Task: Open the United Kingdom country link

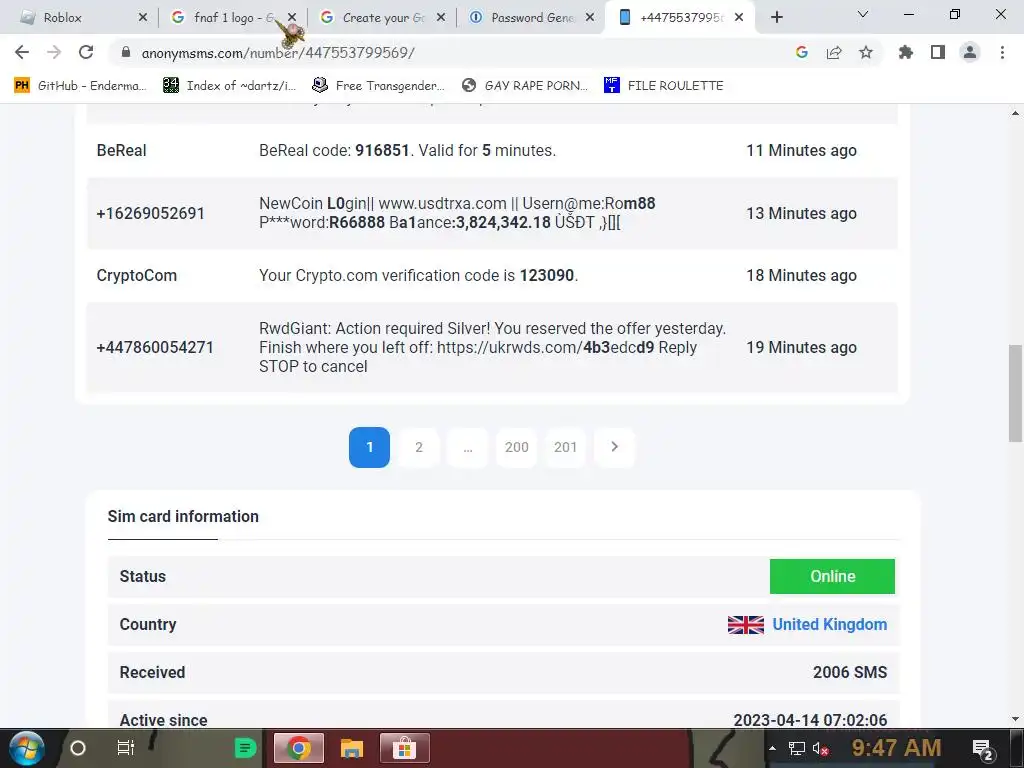Action: [x=829, y=624]
